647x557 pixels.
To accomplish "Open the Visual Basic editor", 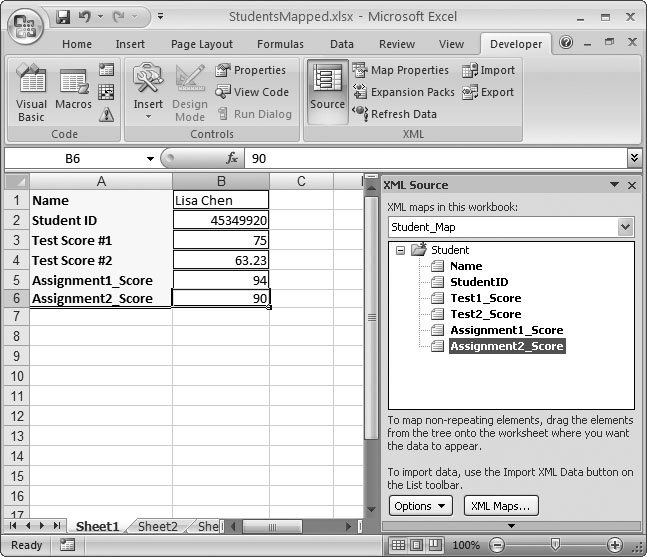I will coord(31,95).
